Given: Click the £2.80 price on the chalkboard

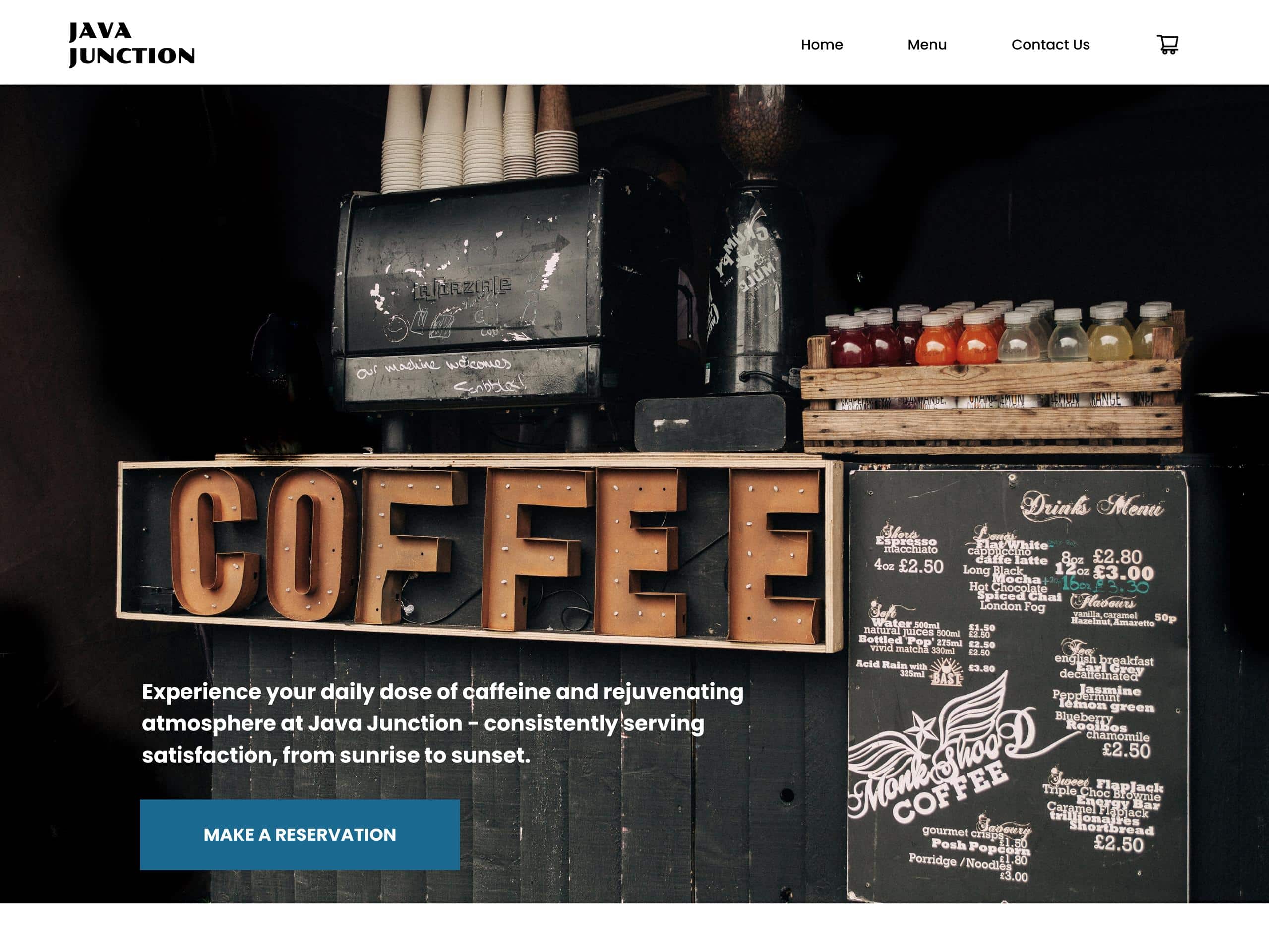Looking at the screenshot, I should coord(1117,557).
